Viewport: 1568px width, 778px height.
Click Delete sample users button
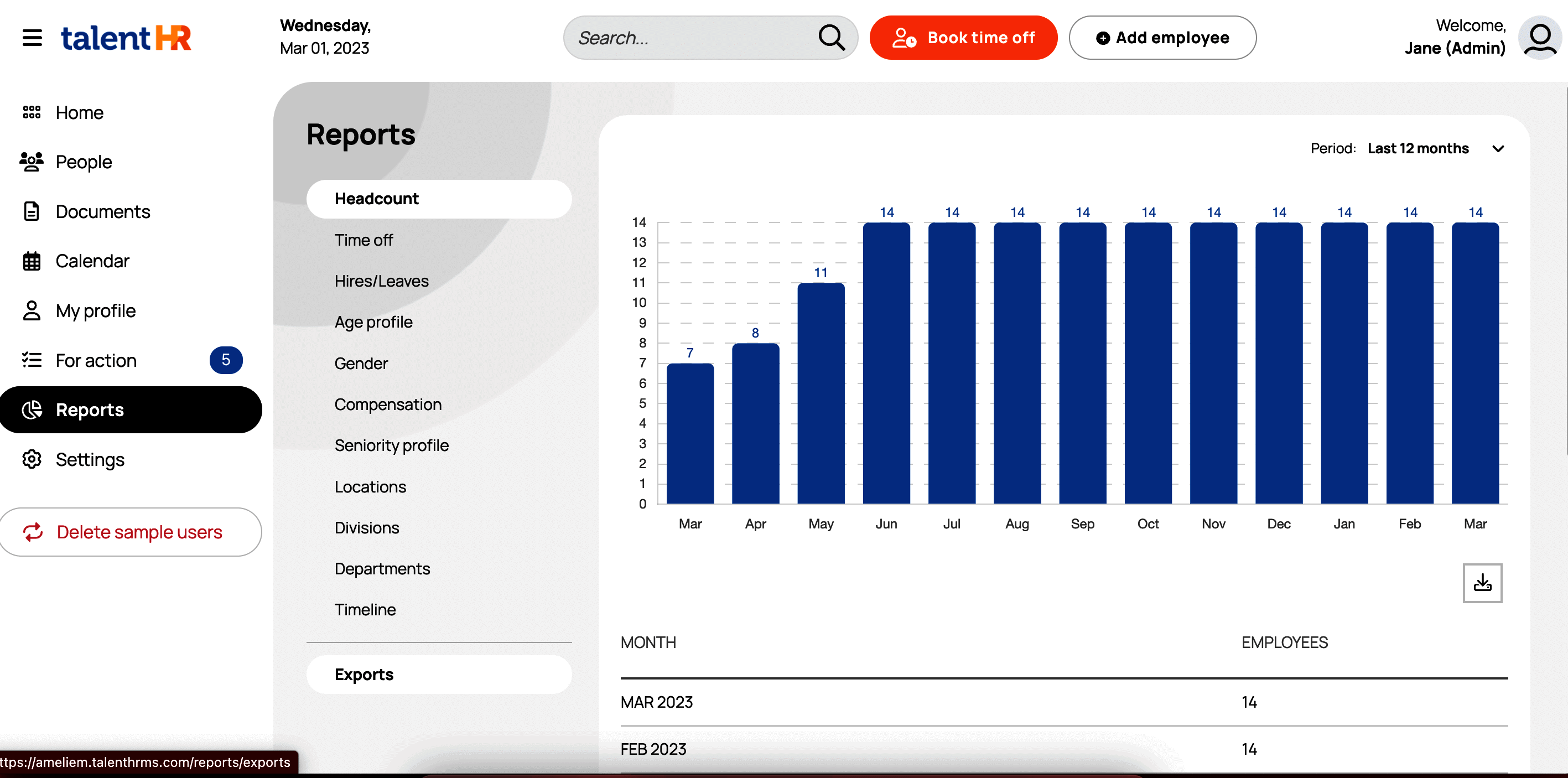[x=130, y=532]
